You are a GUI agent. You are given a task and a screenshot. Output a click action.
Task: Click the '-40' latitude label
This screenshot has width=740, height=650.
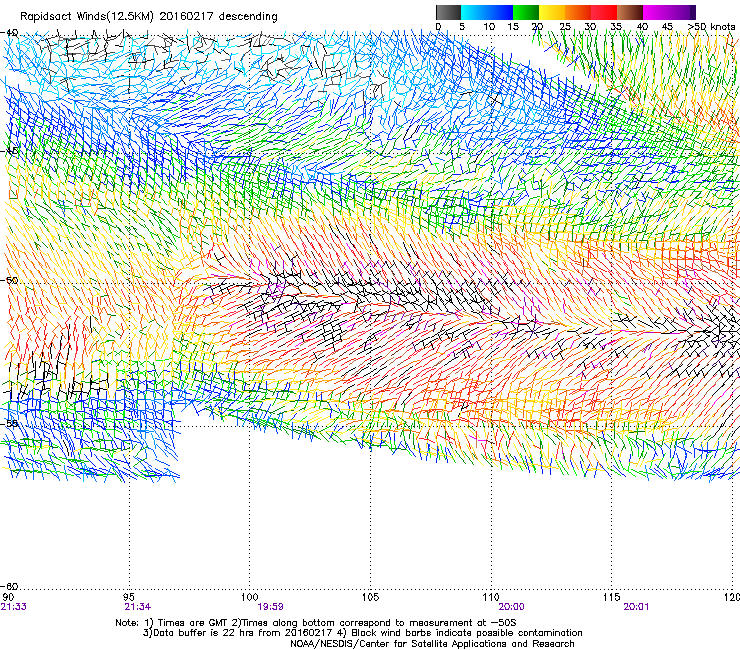(x=9, y=33)
